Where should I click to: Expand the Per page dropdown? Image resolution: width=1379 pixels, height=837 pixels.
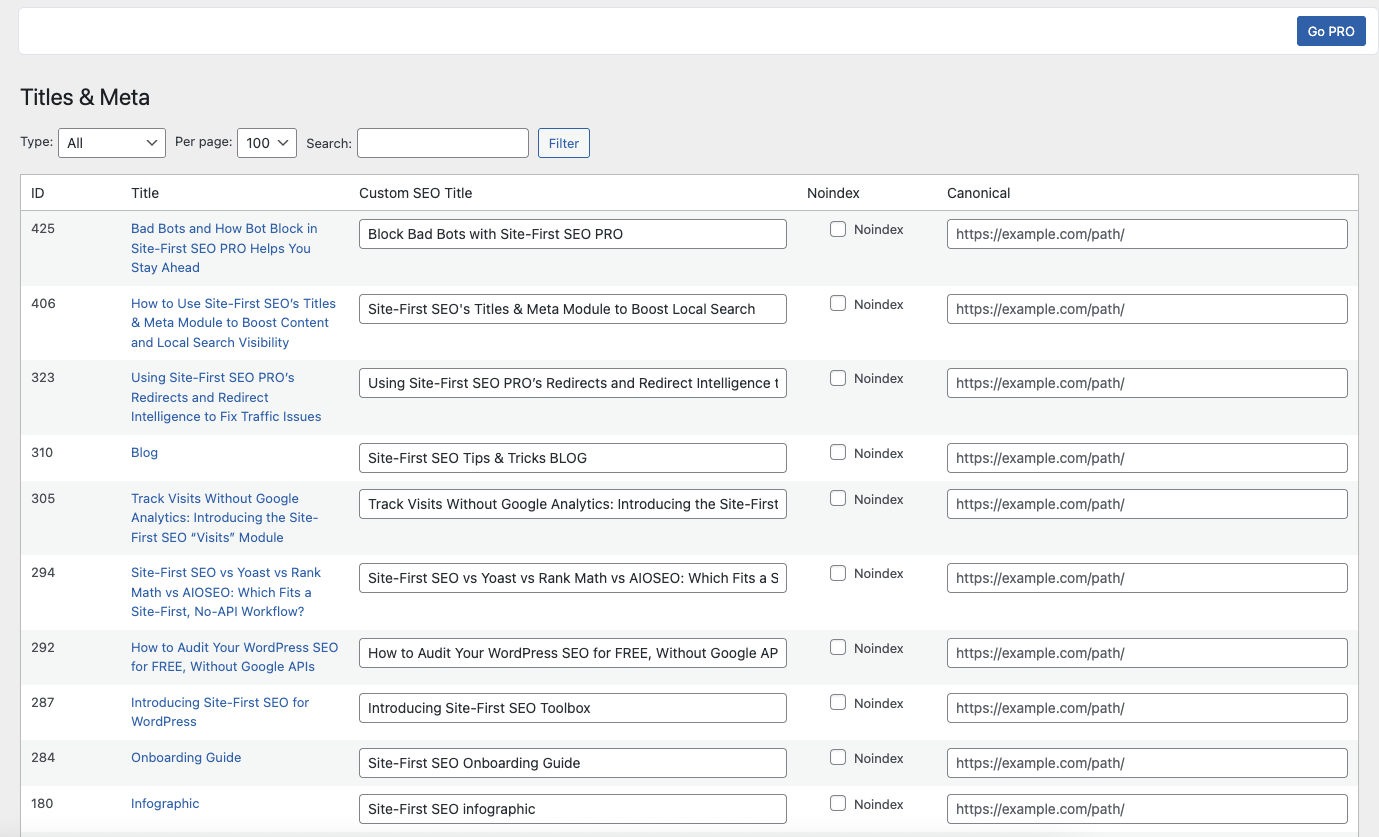tap(266, 143)
